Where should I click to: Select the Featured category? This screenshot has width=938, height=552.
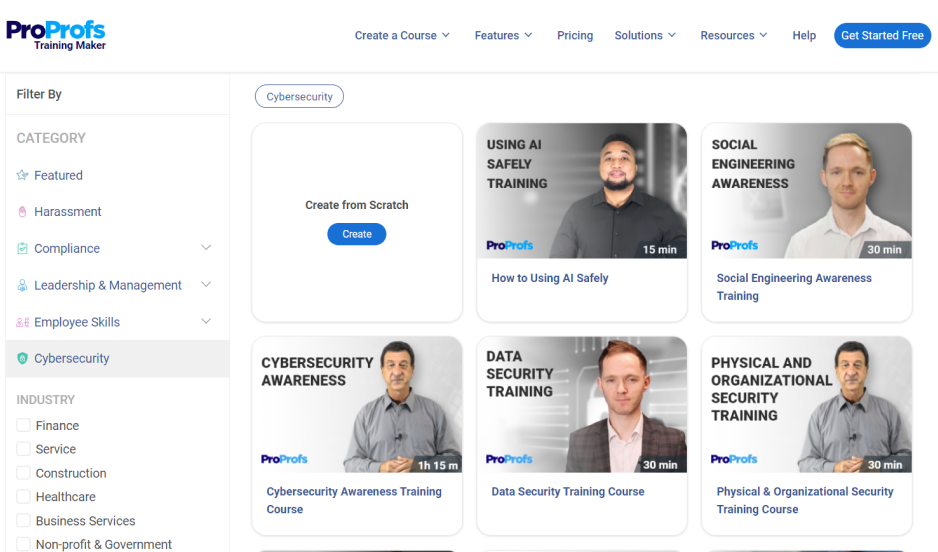58,175
